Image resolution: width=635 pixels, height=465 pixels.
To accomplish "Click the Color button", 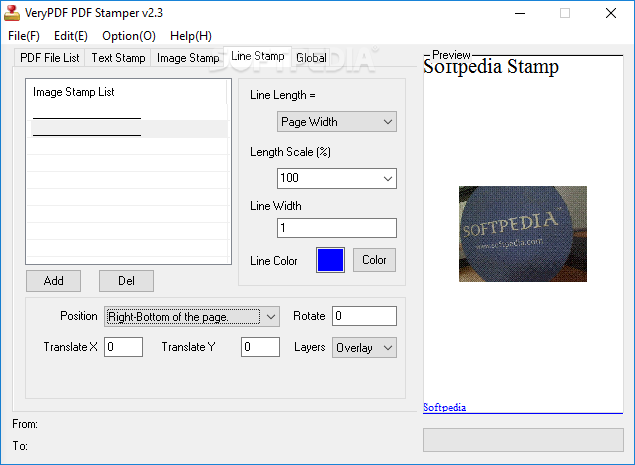I will point(374,260).
